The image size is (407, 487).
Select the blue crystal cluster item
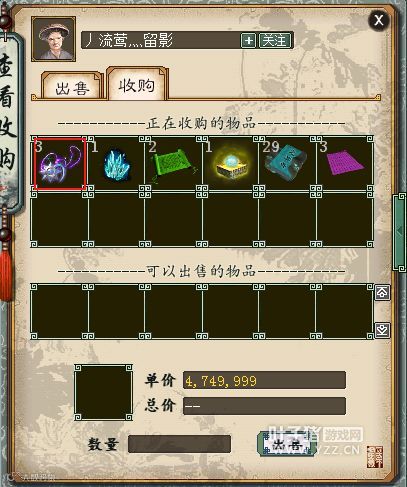pos(117,164)
